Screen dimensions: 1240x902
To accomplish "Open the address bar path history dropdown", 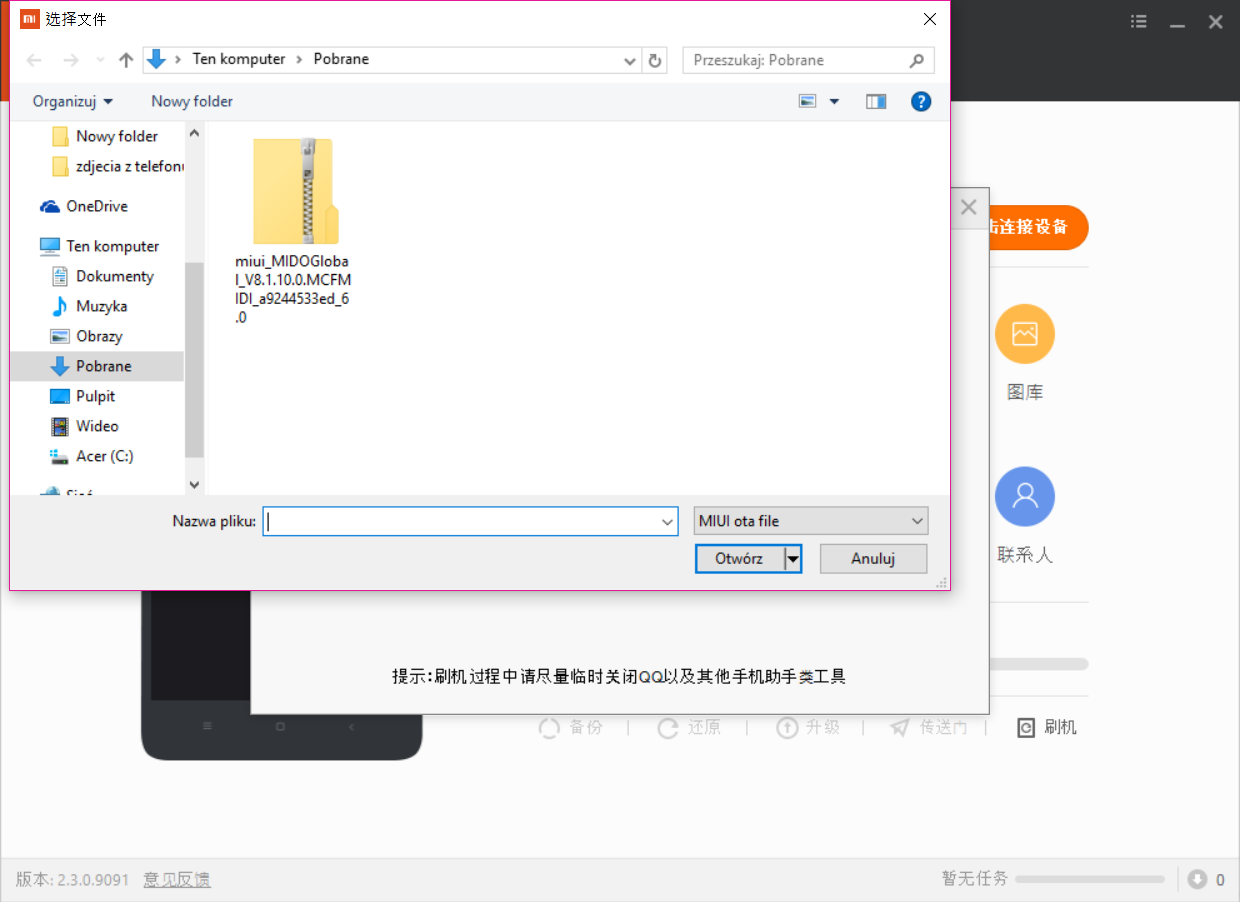I will coord(630,60).
